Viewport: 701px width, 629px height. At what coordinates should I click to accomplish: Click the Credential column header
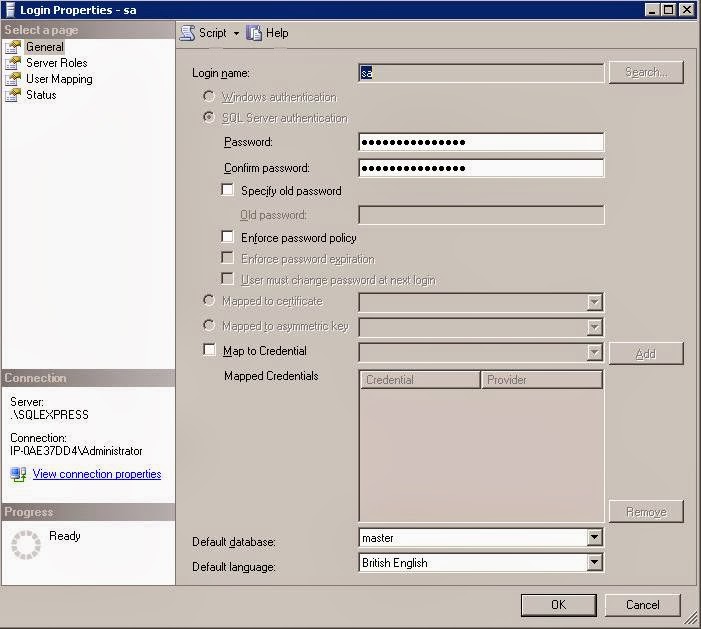tap(420, 380)
